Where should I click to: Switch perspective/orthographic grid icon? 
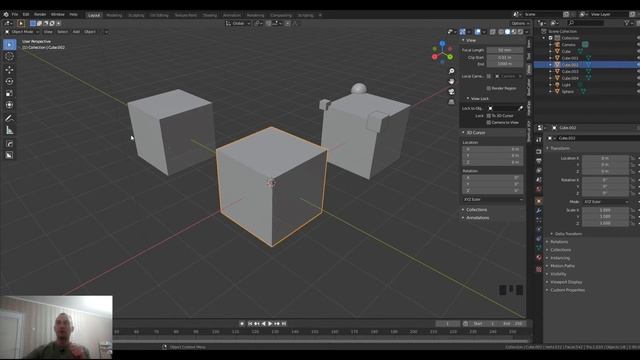pos(451,102)
